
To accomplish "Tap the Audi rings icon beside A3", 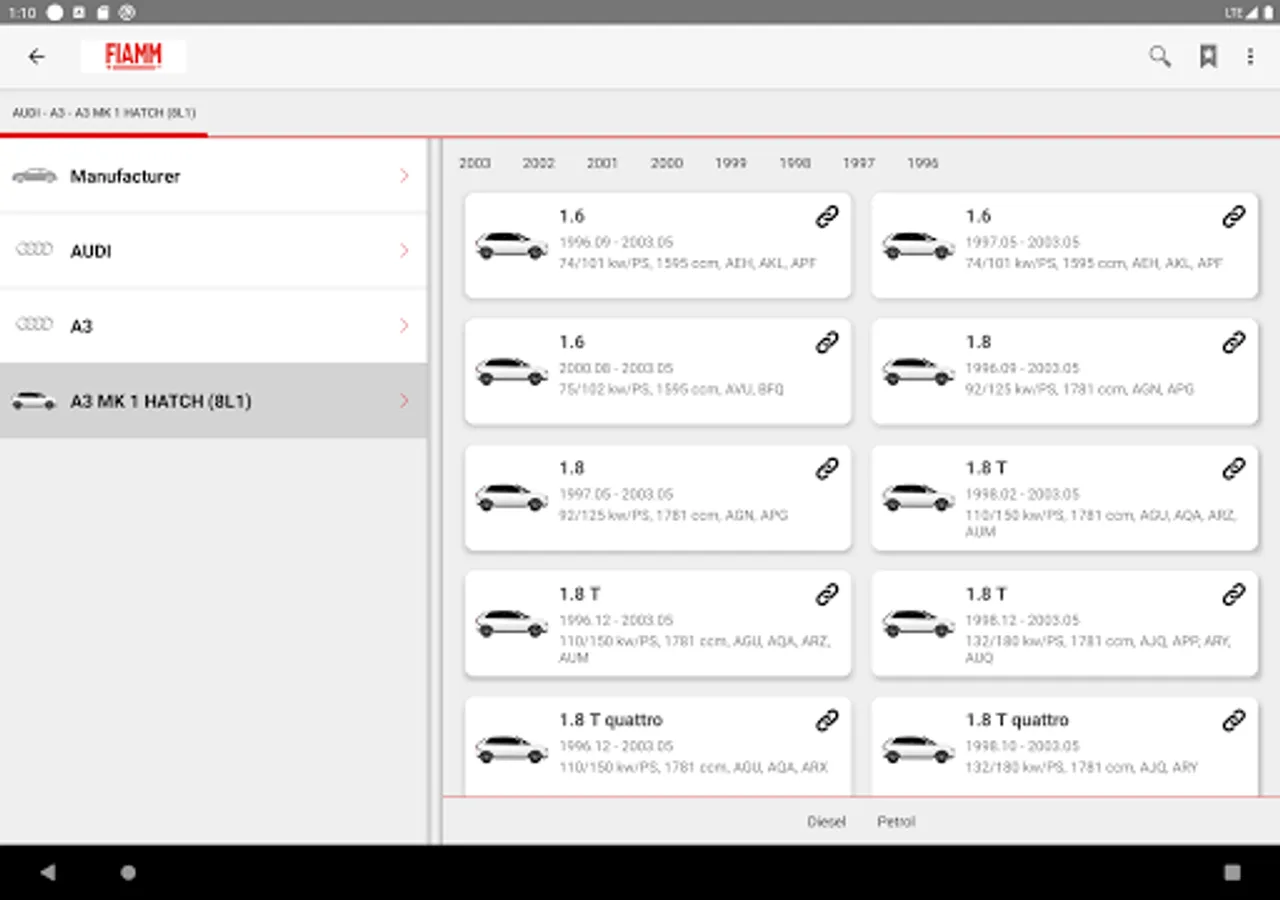I will (34, 324).
